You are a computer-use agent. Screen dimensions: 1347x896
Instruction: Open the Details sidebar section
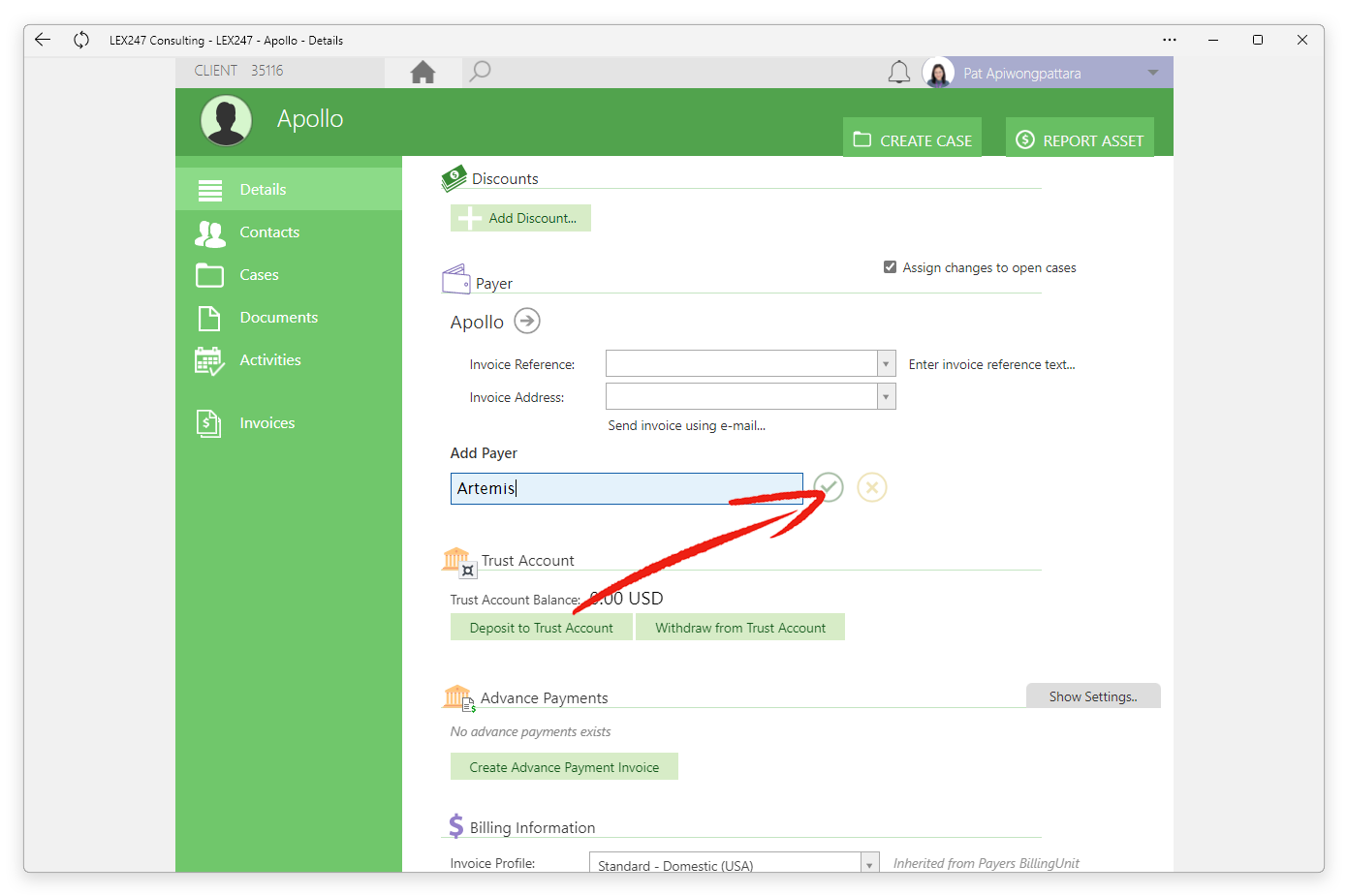coord(289,189)
